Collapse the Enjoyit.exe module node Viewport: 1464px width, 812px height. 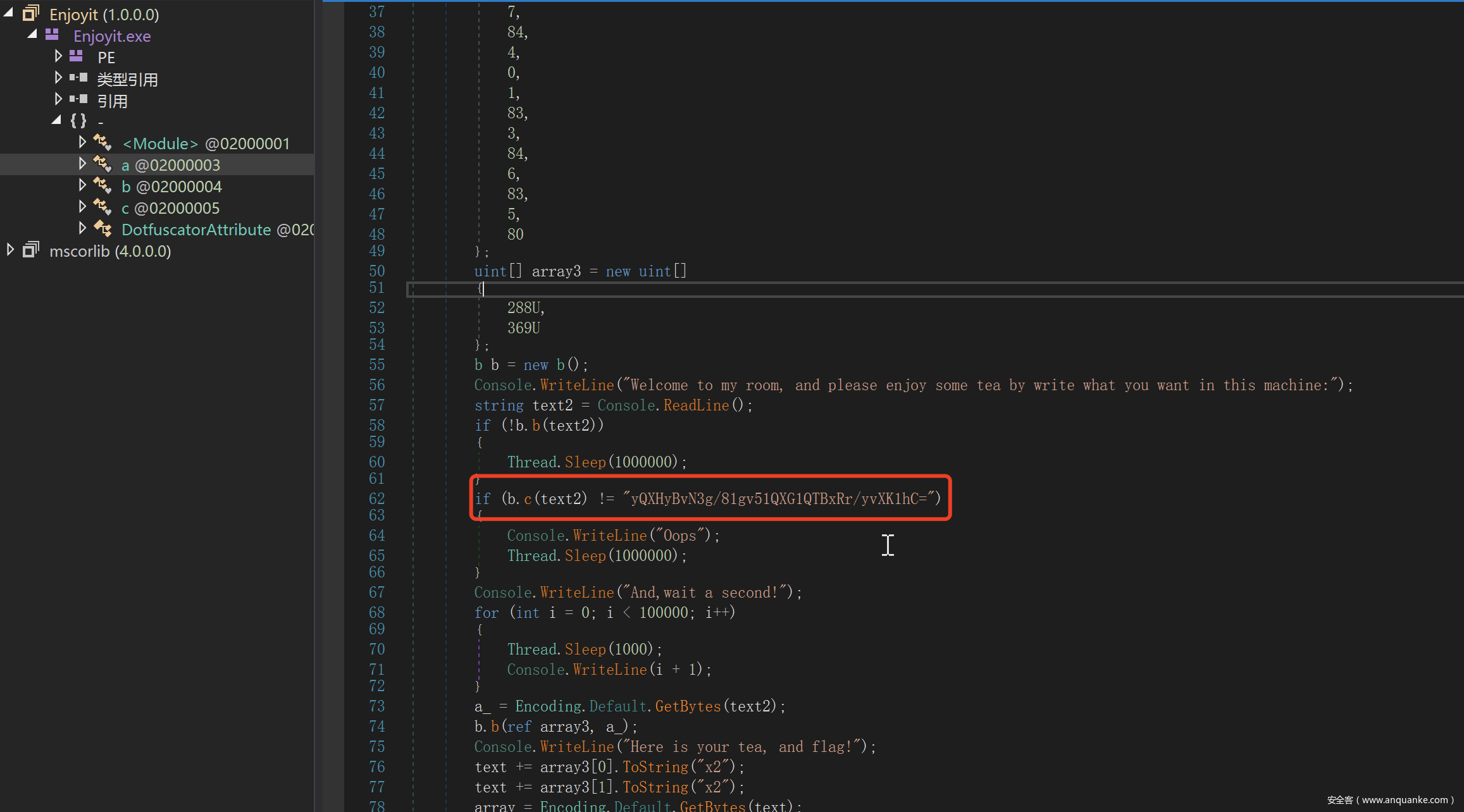coord(32,34)
